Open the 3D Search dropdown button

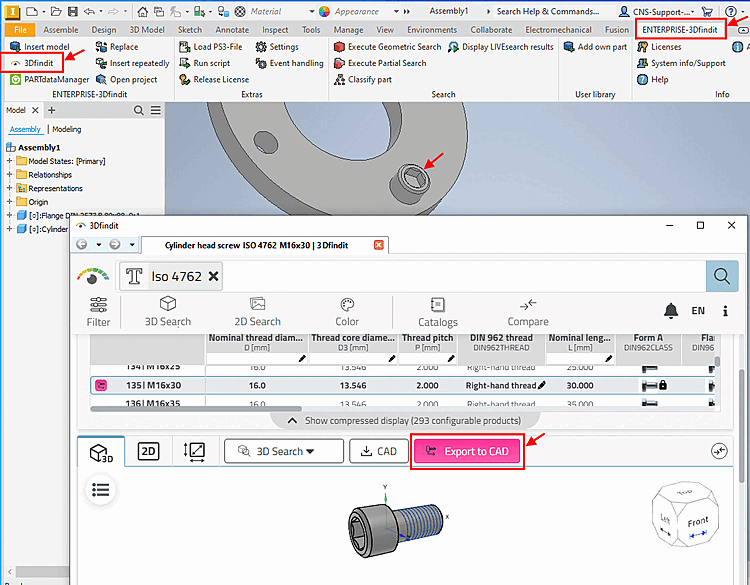click(284, 451)
